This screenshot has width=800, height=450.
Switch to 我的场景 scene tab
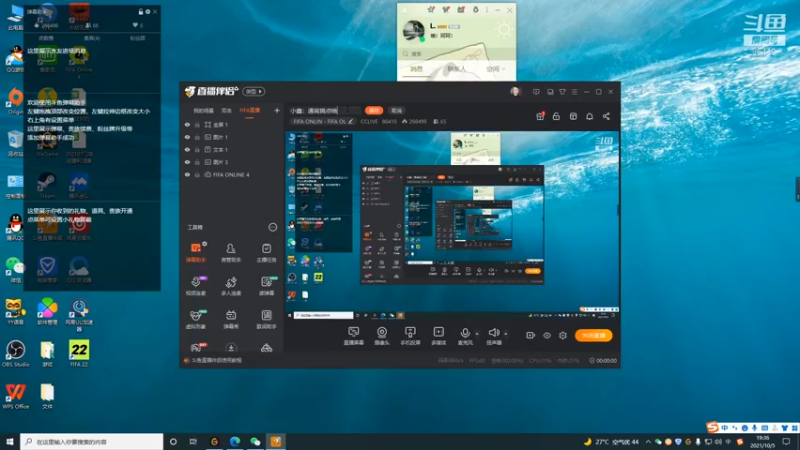[203, 111]
